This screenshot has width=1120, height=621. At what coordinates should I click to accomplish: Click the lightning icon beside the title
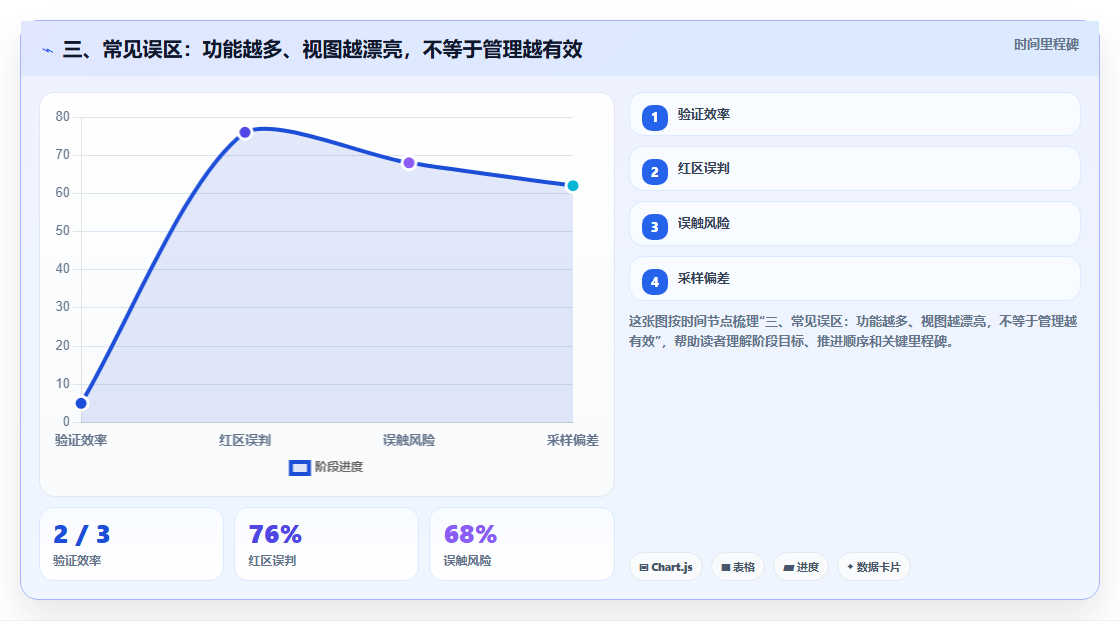[48, 50]
